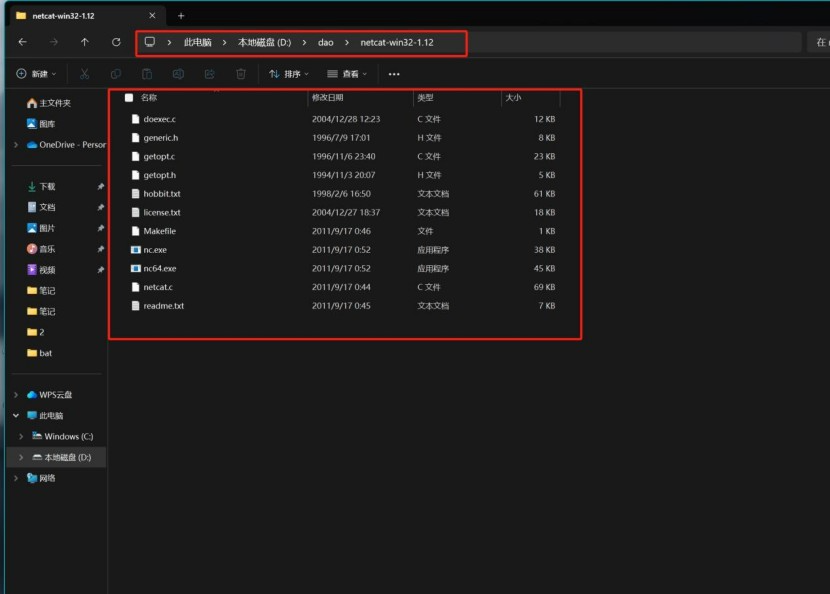
Task: Click netcat-win32-1.12 in the breadcrumb
Action: coord(396,42)
